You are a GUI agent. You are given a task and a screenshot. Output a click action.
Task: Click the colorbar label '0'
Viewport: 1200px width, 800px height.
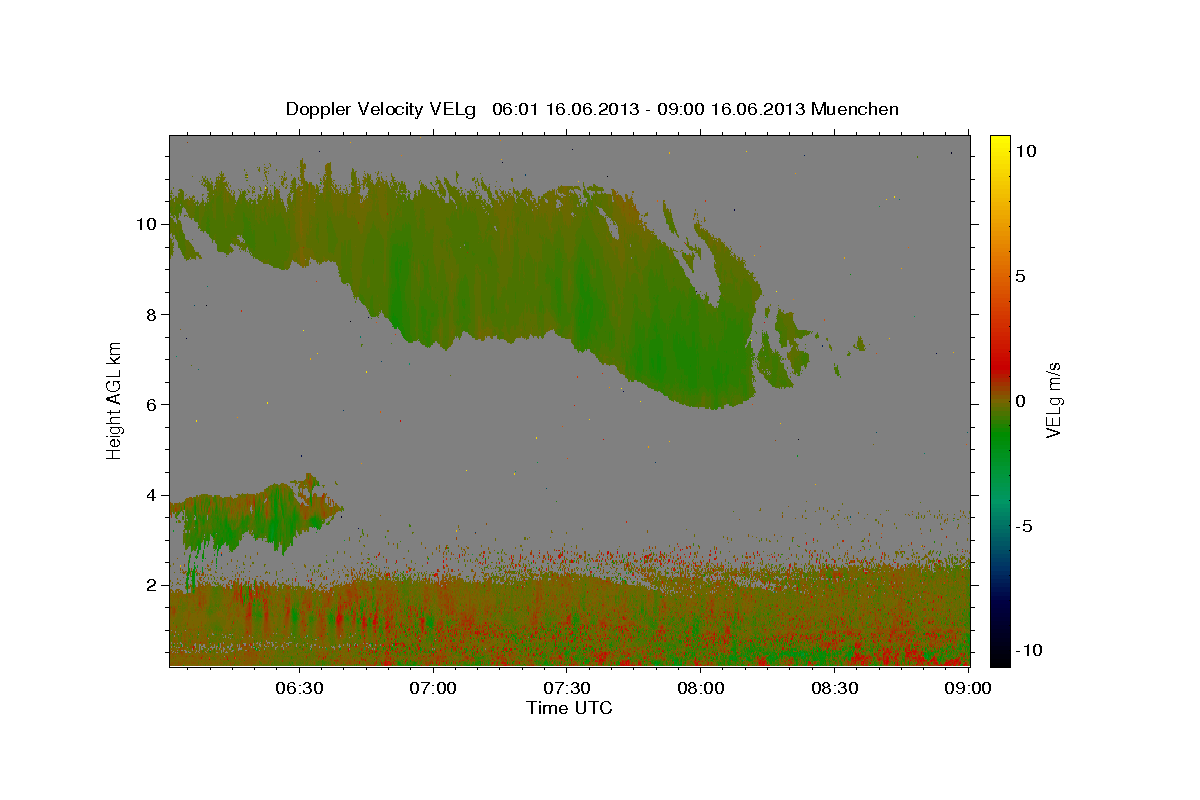point(1021,401)
